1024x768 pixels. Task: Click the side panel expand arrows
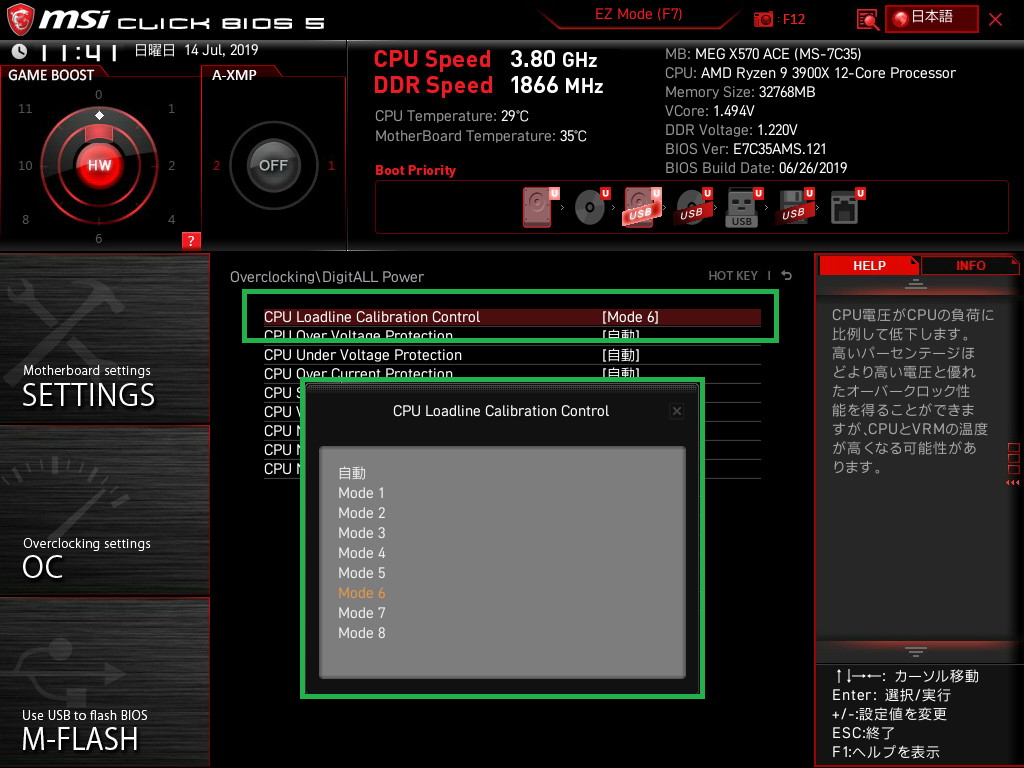pyautogui.click(x=1013, y=482)
